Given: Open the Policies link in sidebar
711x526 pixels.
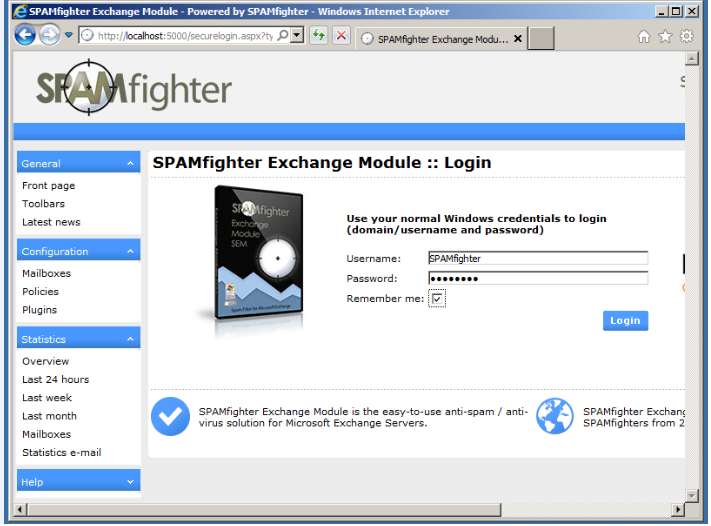Looking at the screenshot, I should pos(41,292).
